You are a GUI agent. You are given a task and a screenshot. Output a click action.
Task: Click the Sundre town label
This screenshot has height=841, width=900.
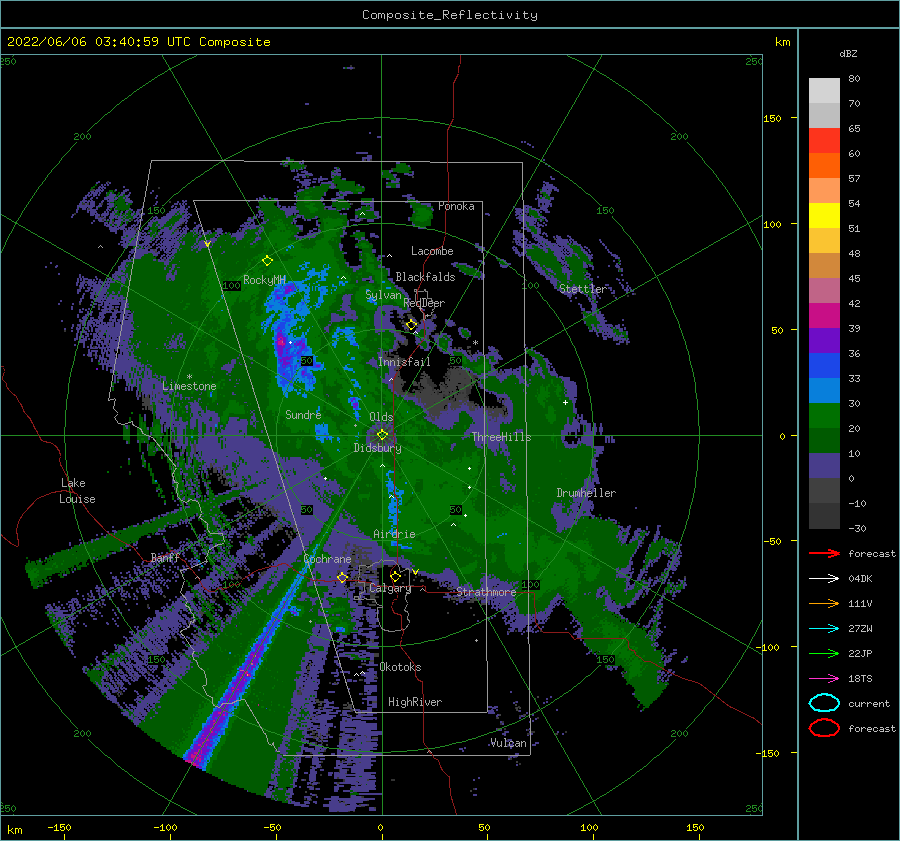(303, 414)
